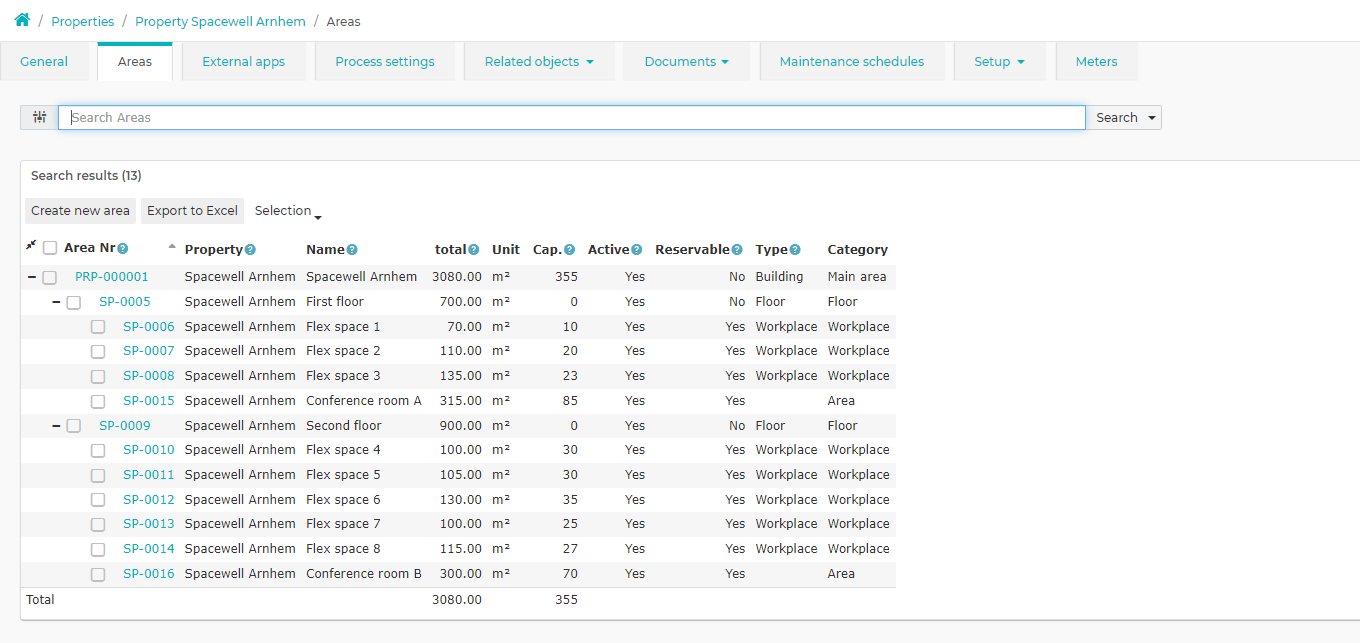Viewport: 1360px width, 643px height.
Task: Collapse the PRP-000001 tree node
Action: pos(32,277)
